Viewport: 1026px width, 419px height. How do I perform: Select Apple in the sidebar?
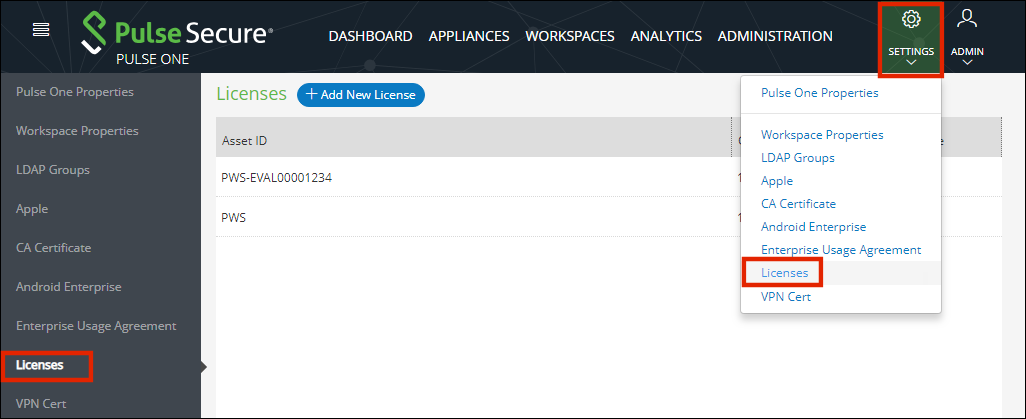[32, 209]
